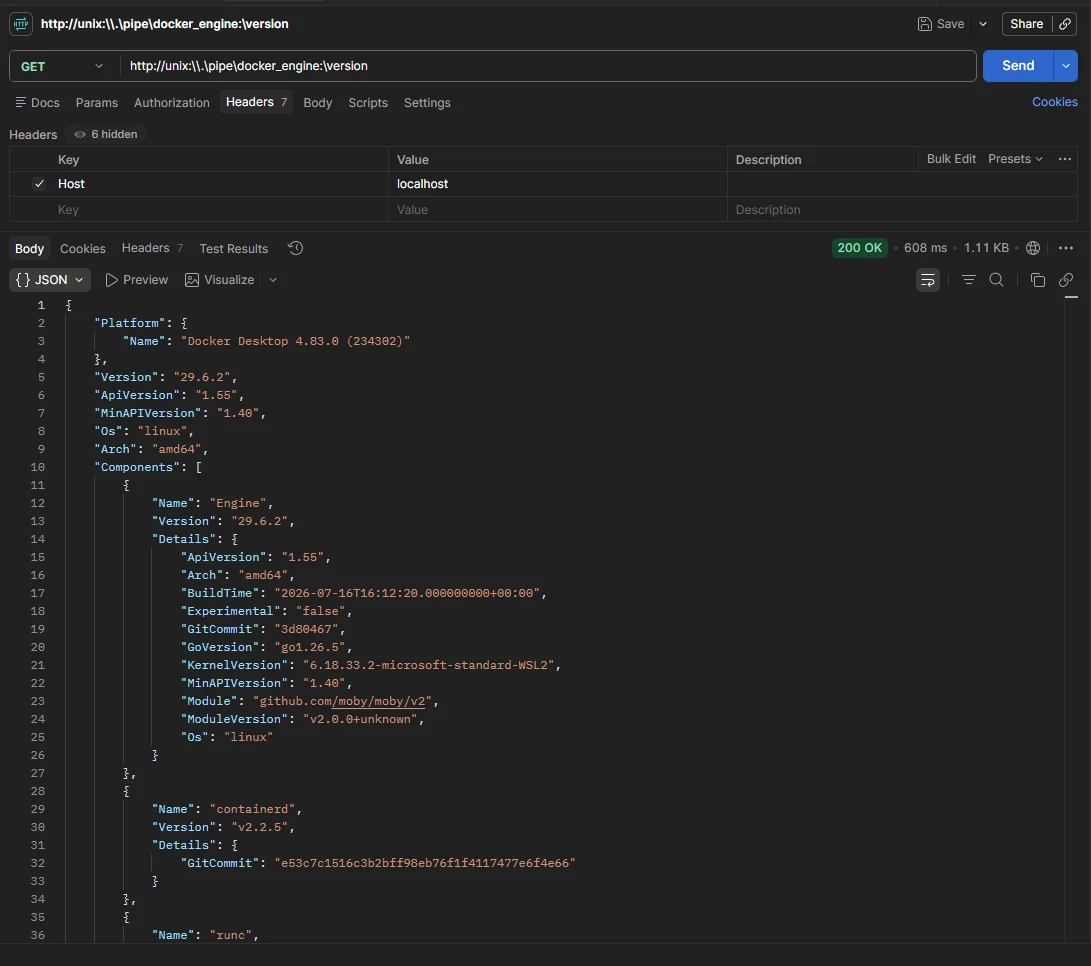This screenshot has height=966, width=1091.
Task: Click the Save request icon
Action: coord(924,24)
